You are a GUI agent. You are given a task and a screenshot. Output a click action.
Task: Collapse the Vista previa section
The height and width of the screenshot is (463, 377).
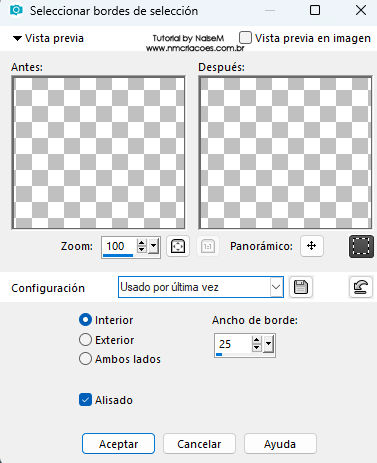(17, 38)
